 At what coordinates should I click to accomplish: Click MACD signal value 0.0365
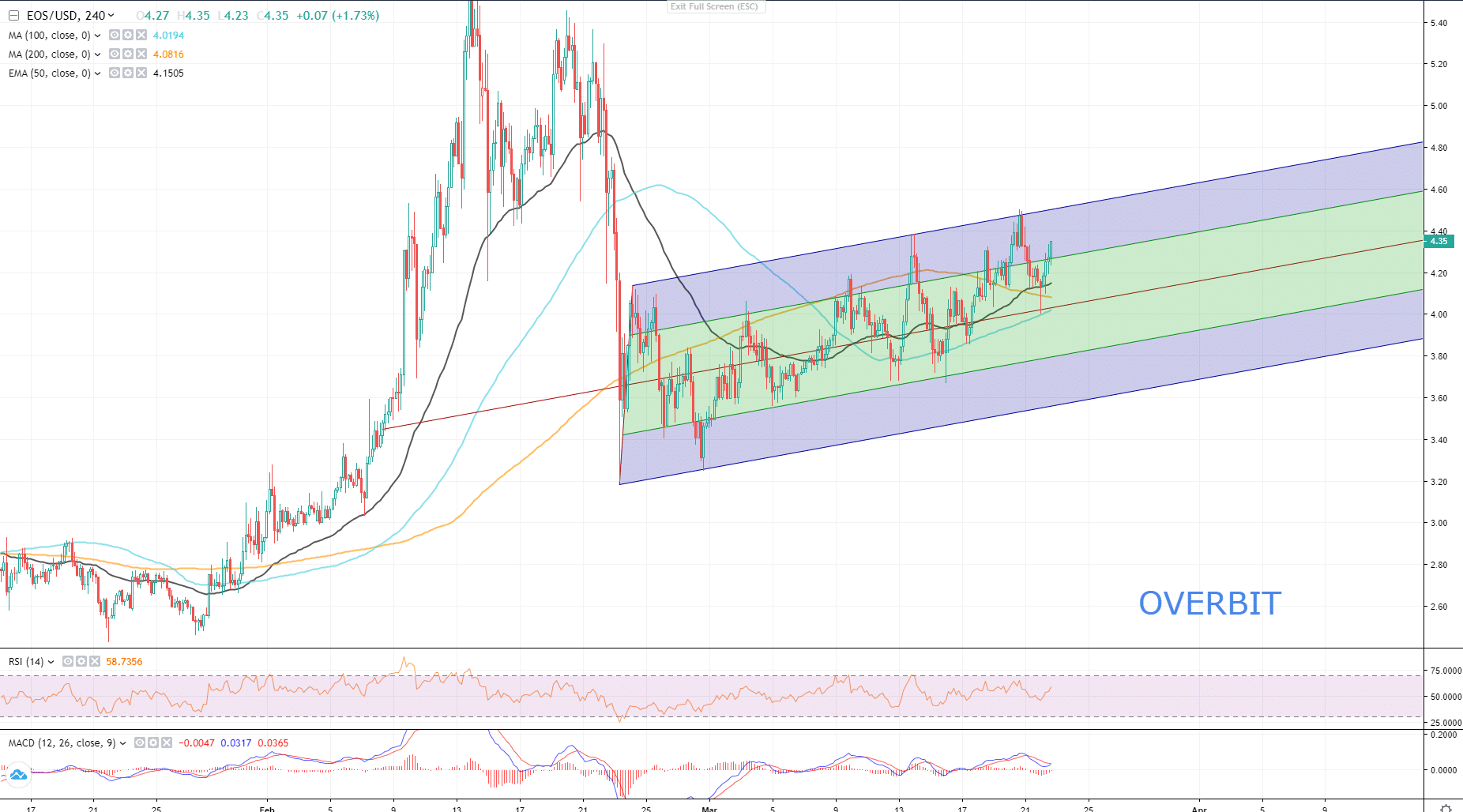[273, 743]
